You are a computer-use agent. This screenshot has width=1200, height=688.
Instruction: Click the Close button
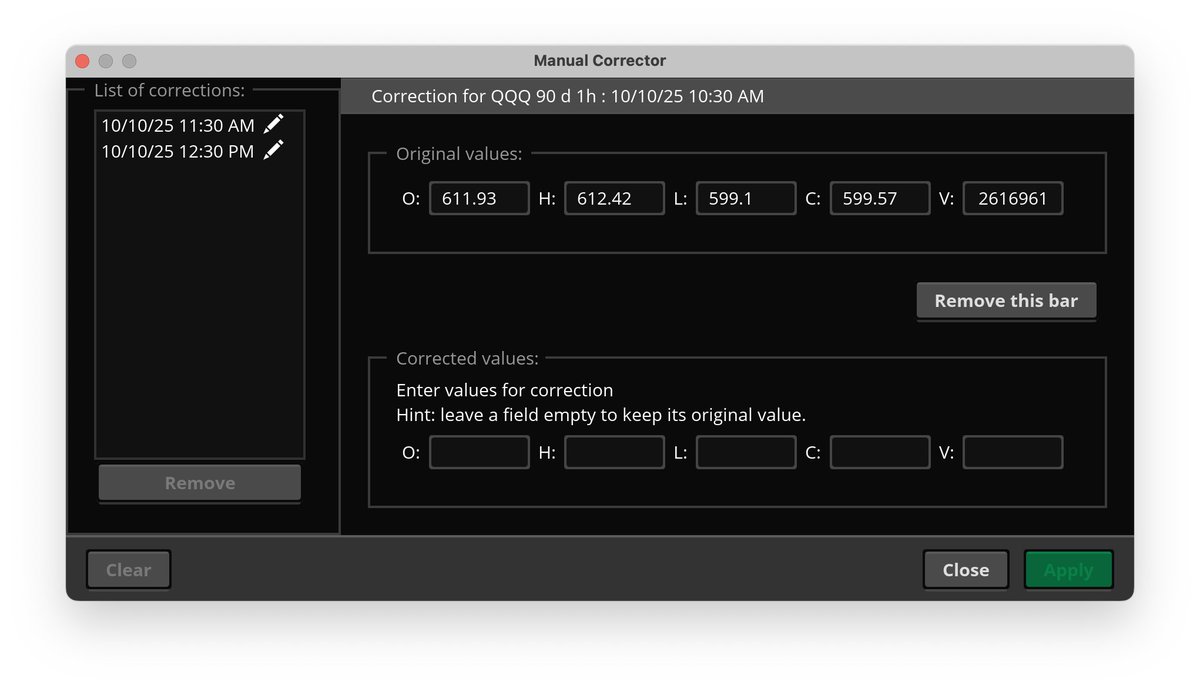(x=966, y=570)
